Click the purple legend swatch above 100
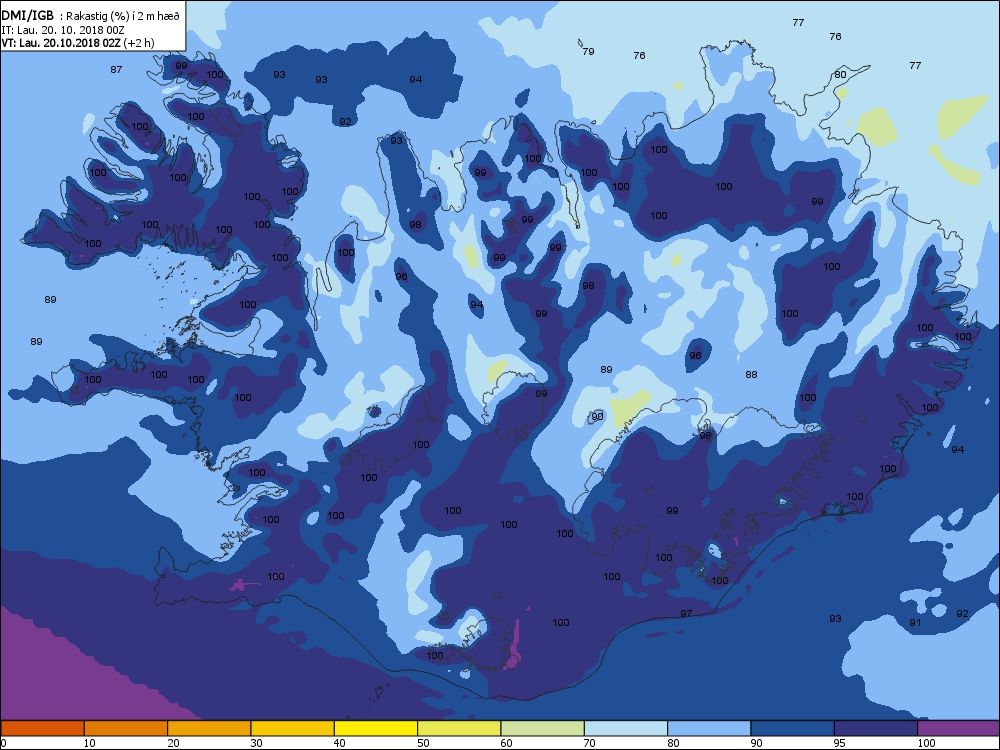Image resolution: width=1000 pixels, height=750 pixels. [959, 728]
